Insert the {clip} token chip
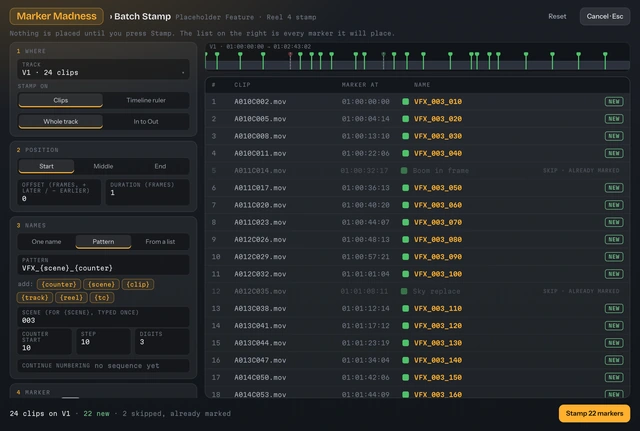 pos(138,284)
